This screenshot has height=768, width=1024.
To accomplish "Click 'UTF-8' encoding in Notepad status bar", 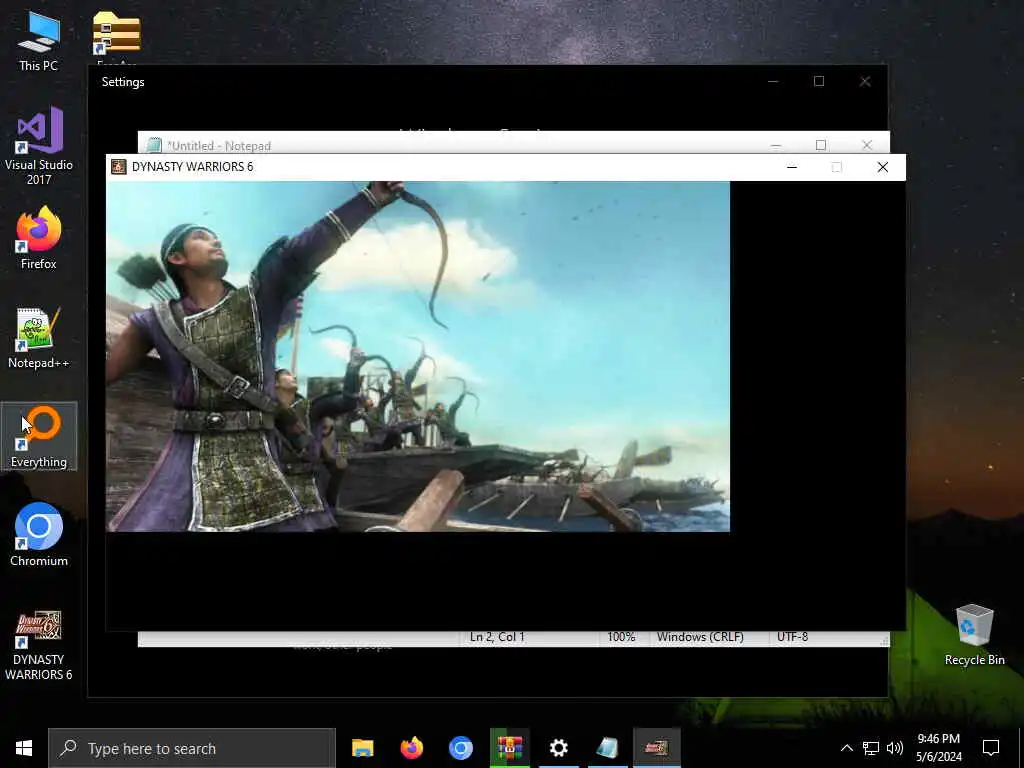I will click(x=793, y=637).
